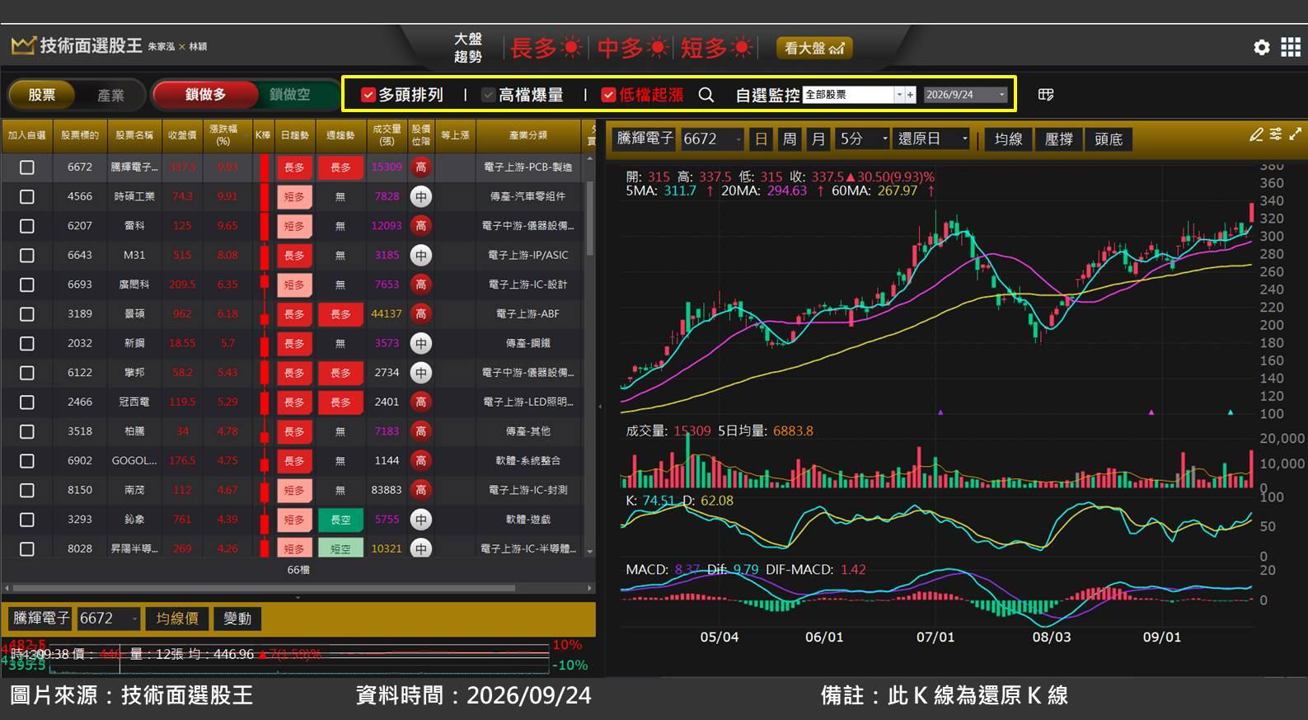Switch to the 產業 tab
The width and height of the screenshot is (1308, 720).
click(111, 95)
